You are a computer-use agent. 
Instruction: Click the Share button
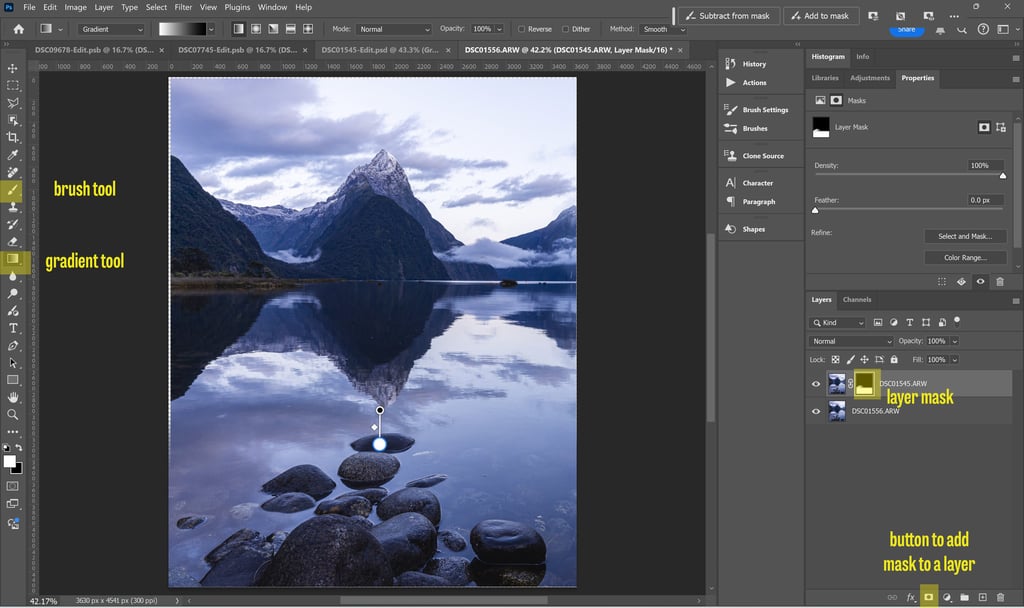(x=906, y=30)
